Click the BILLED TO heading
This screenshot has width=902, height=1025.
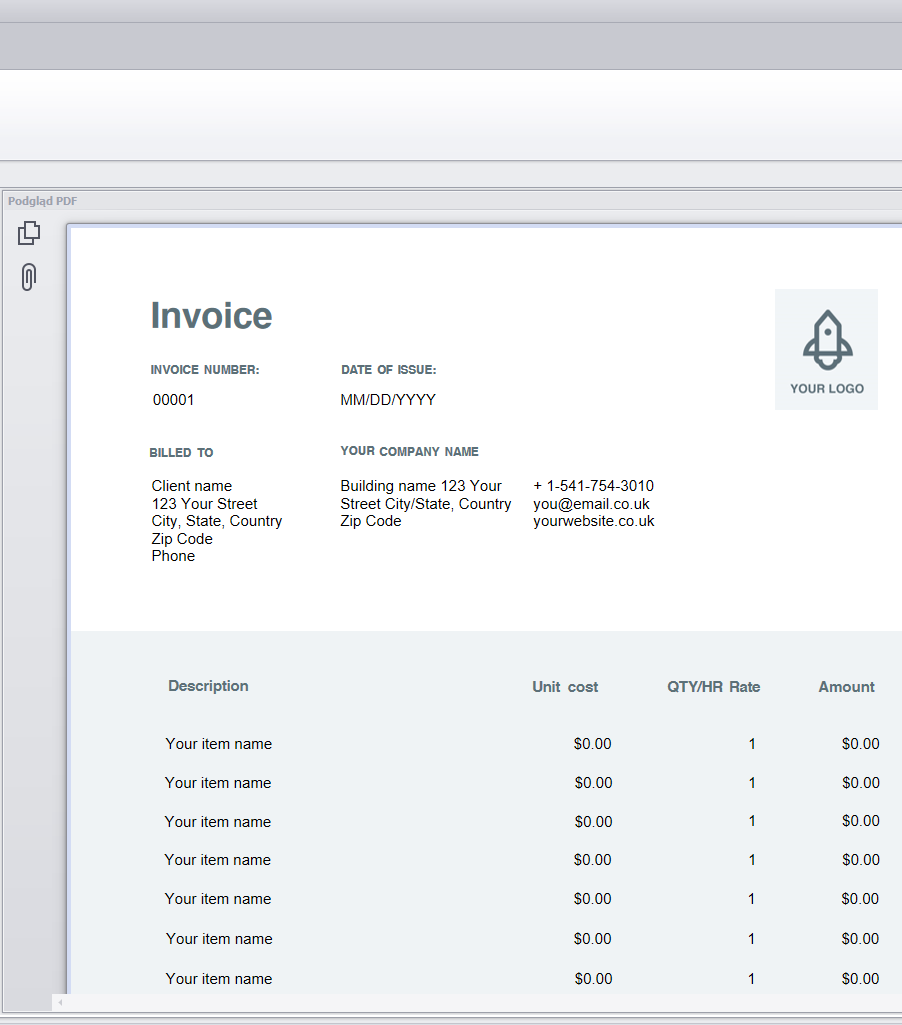coord(181,453)
